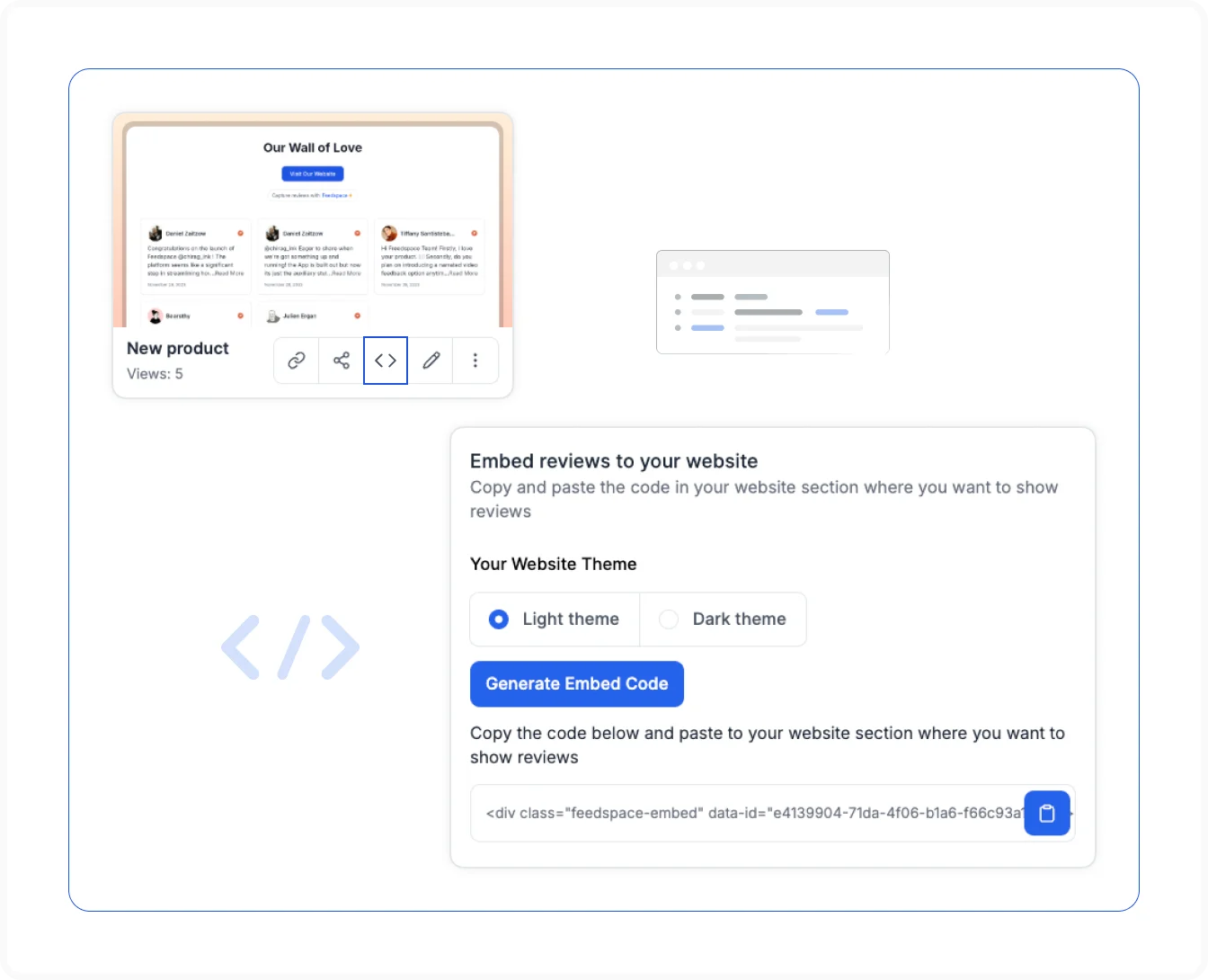Click the copy link icon

pyautogui.click(x=296, y=361)
